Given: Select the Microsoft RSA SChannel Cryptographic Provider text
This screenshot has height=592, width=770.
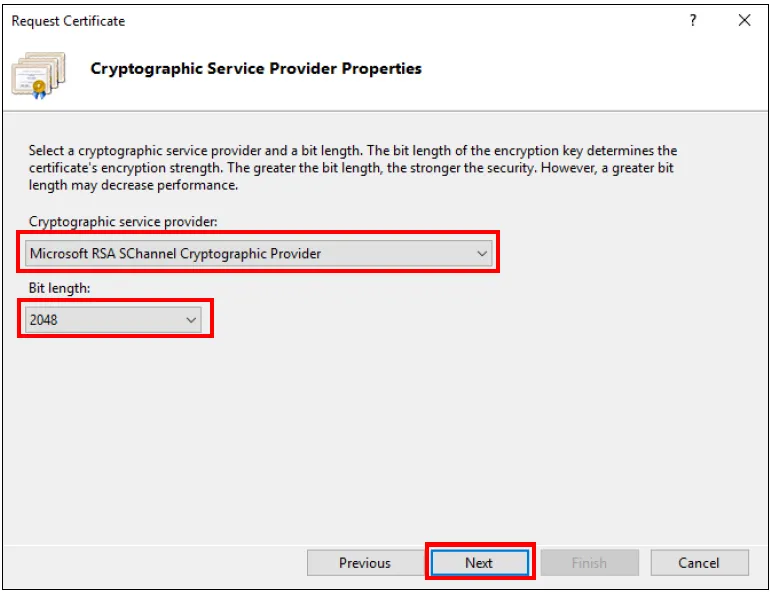Looking at the screenshot, I should coord(175,254).
